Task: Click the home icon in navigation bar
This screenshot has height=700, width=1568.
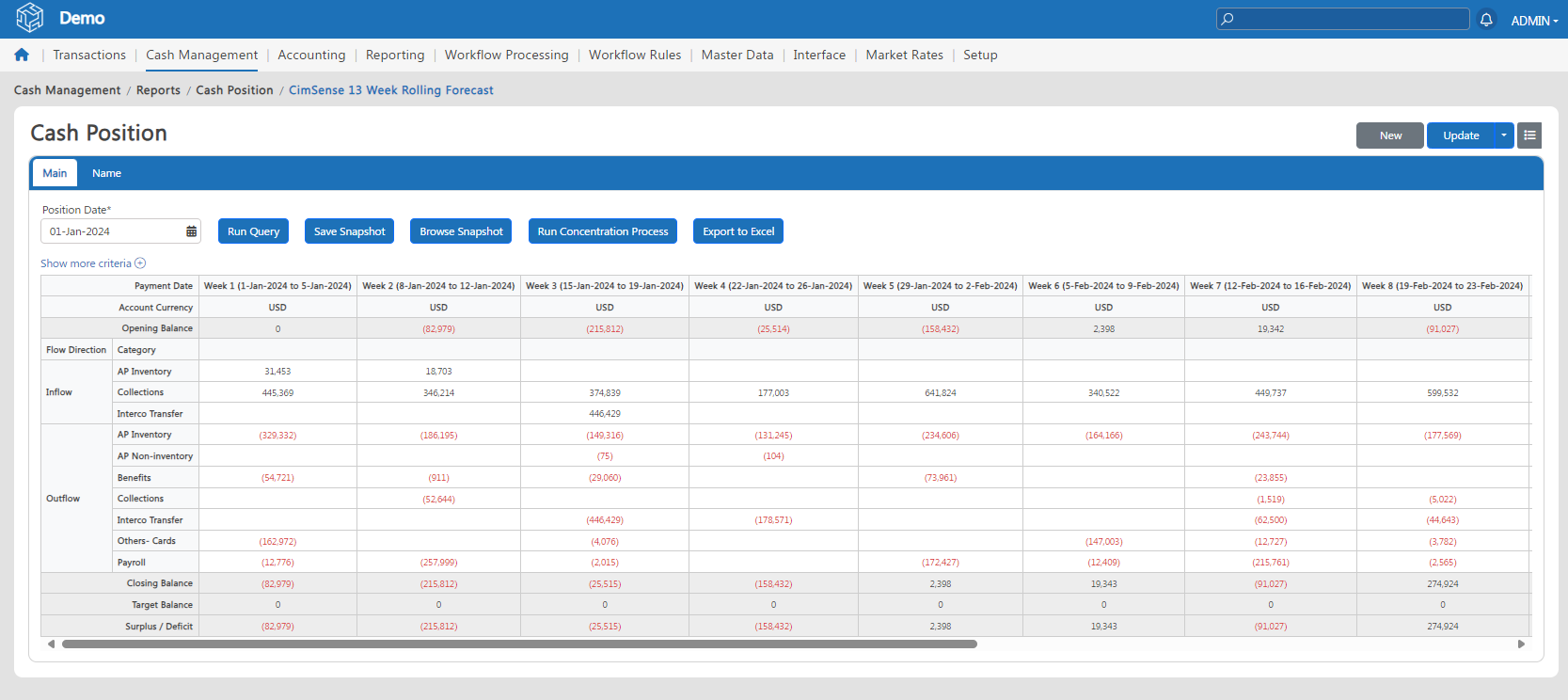Action: coord(22,55)
